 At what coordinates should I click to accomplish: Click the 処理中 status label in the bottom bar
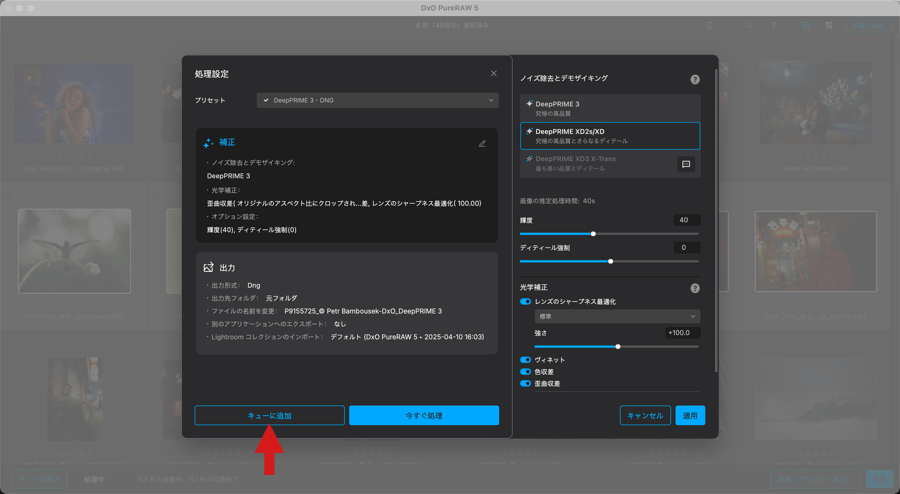(94, 479)
